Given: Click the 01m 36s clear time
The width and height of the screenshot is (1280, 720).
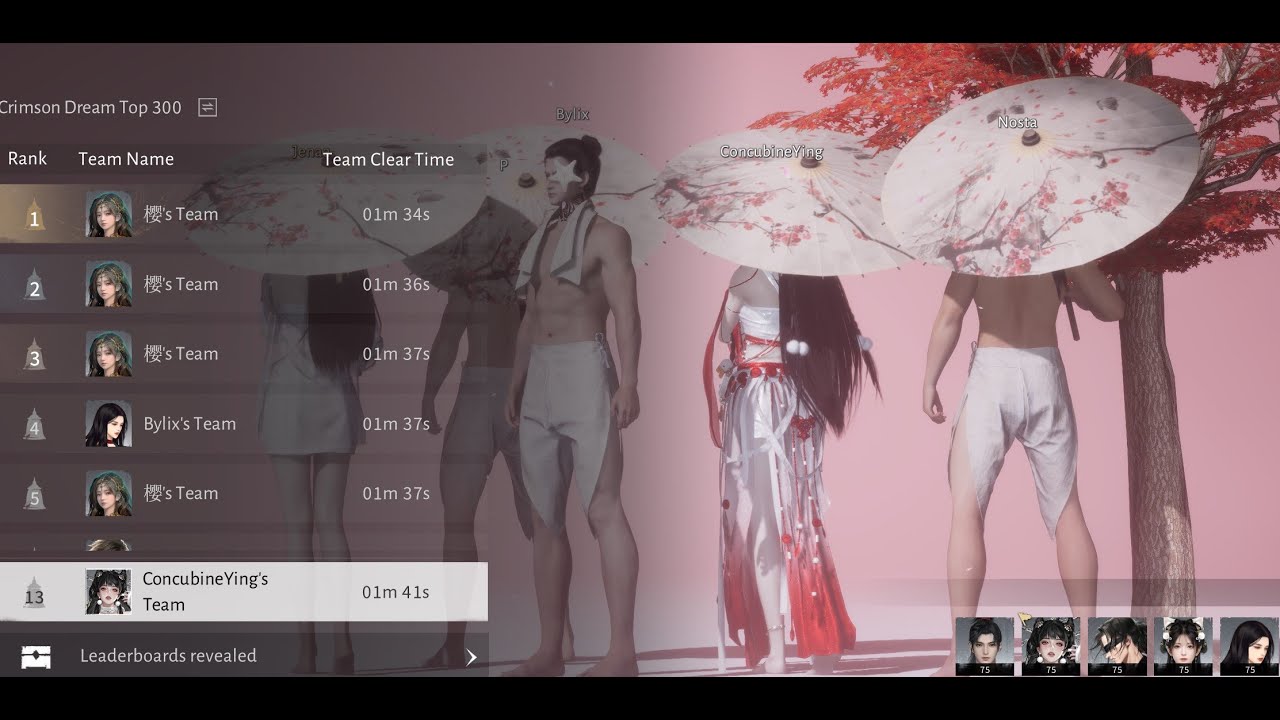Looking at the screenshot, I should pyautogui.click(x=396, y=284).
